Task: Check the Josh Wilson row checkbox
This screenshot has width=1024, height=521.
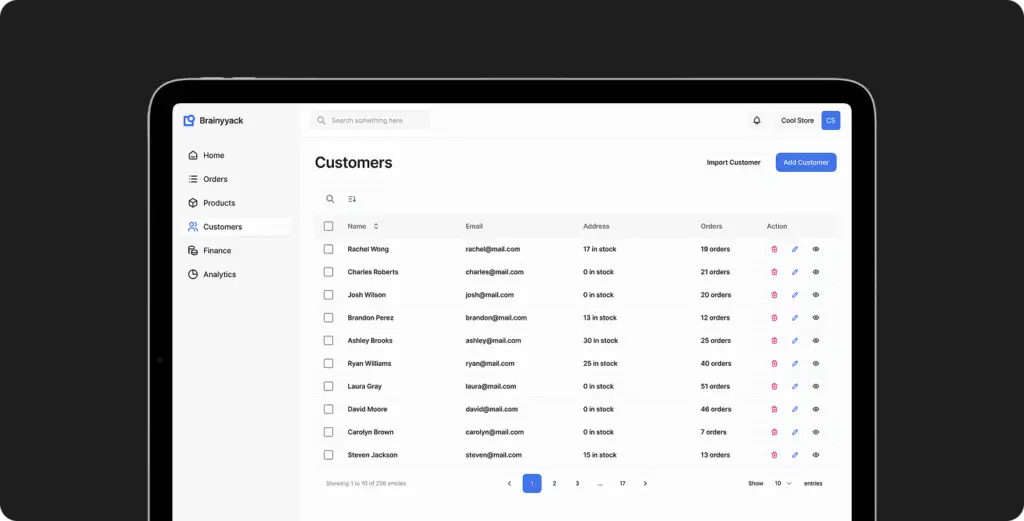Action: 328,294
